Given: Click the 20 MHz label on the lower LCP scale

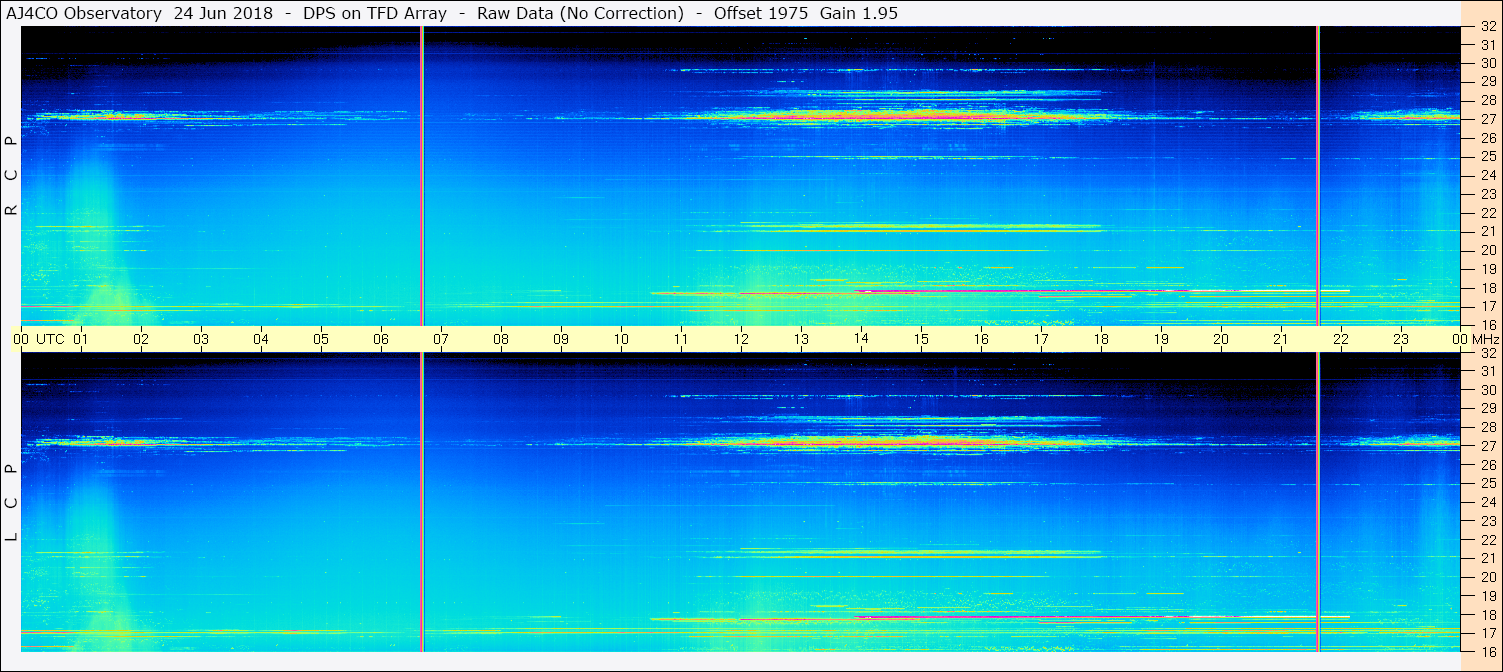Looking at the screenshot, I should 1488,577.
